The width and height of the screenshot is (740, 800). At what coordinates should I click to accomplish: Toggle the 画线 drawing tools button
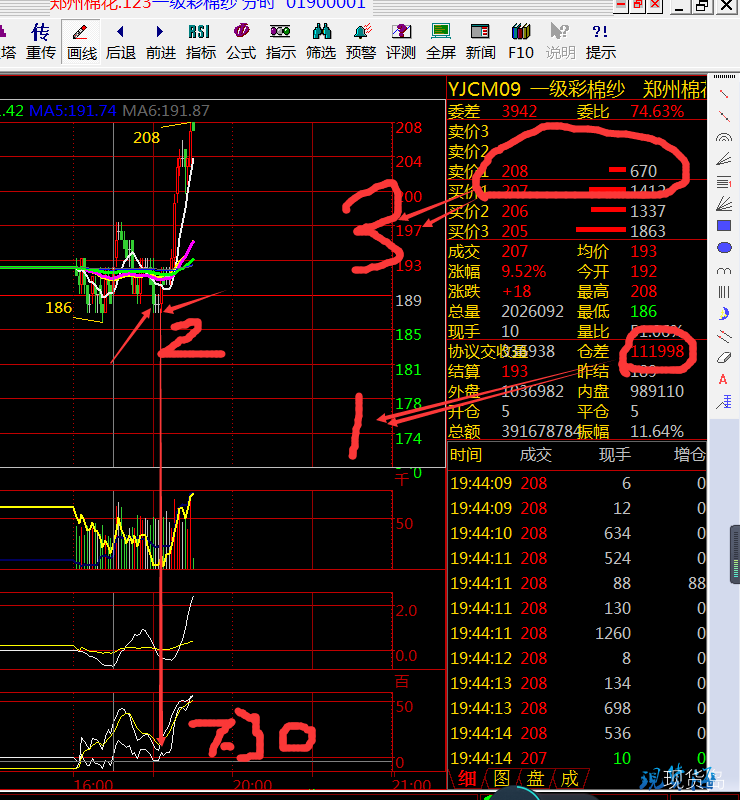(x=81, y=41)
